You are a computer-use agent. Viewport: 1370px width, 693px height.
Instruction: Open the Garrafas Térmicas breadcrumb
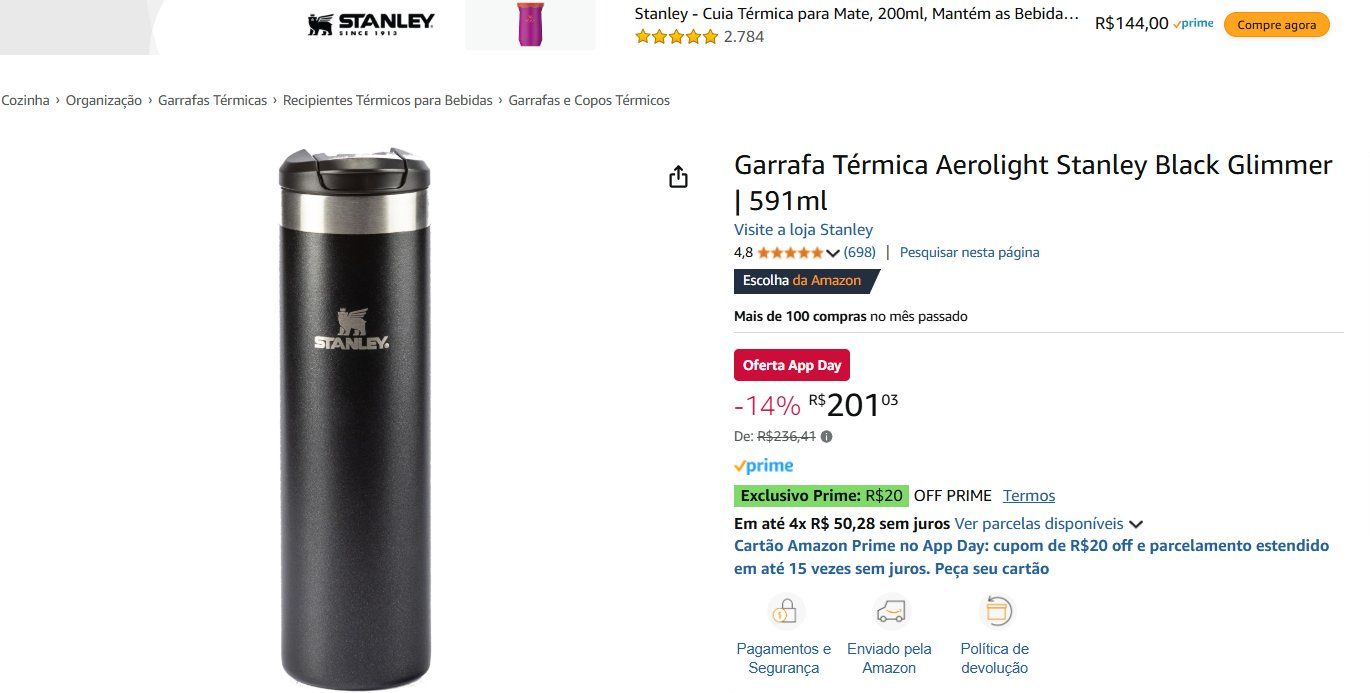click(x=212, y=100)
